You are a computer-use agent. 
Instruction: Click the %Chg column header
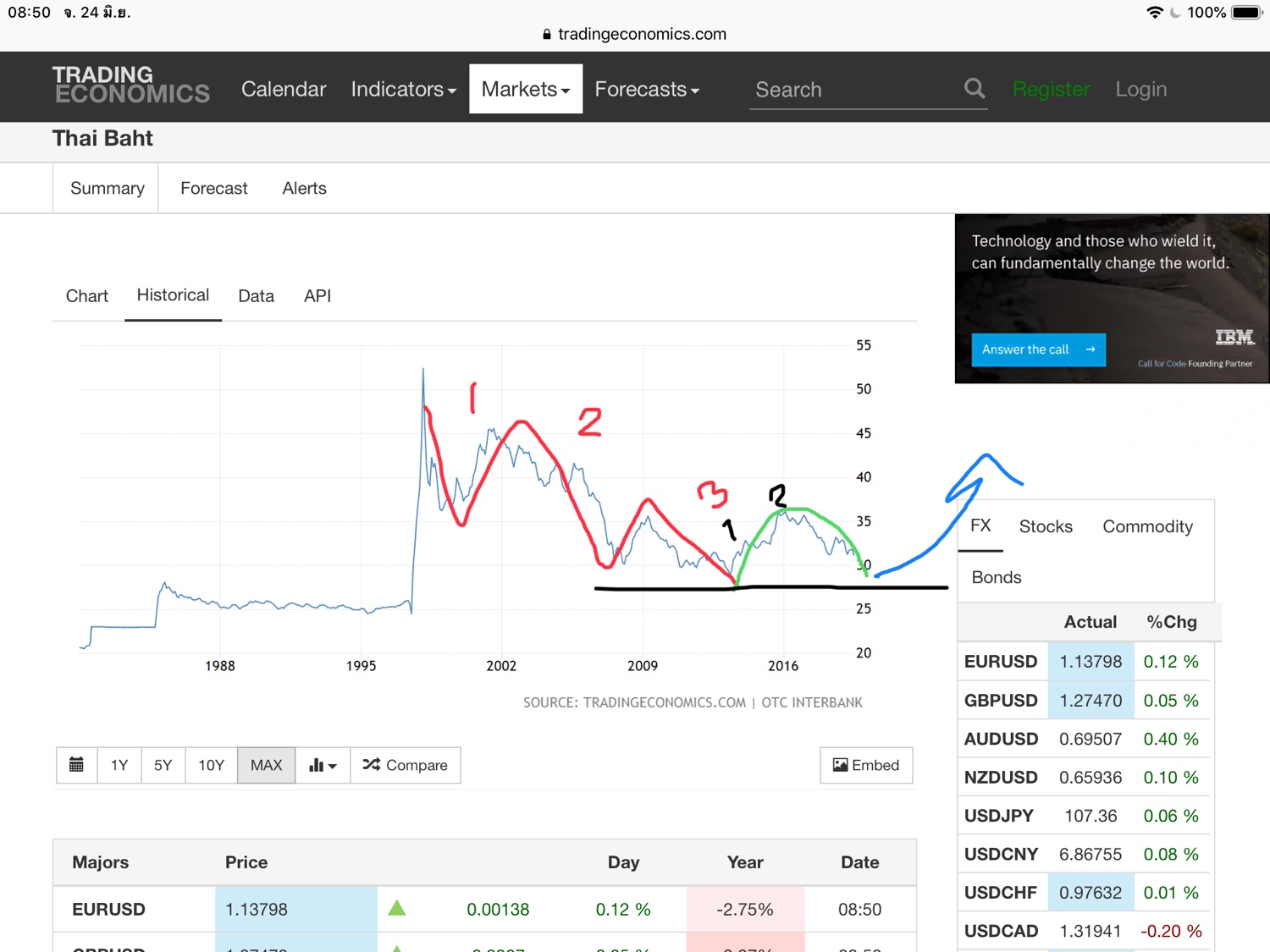tap(1172, 622)
